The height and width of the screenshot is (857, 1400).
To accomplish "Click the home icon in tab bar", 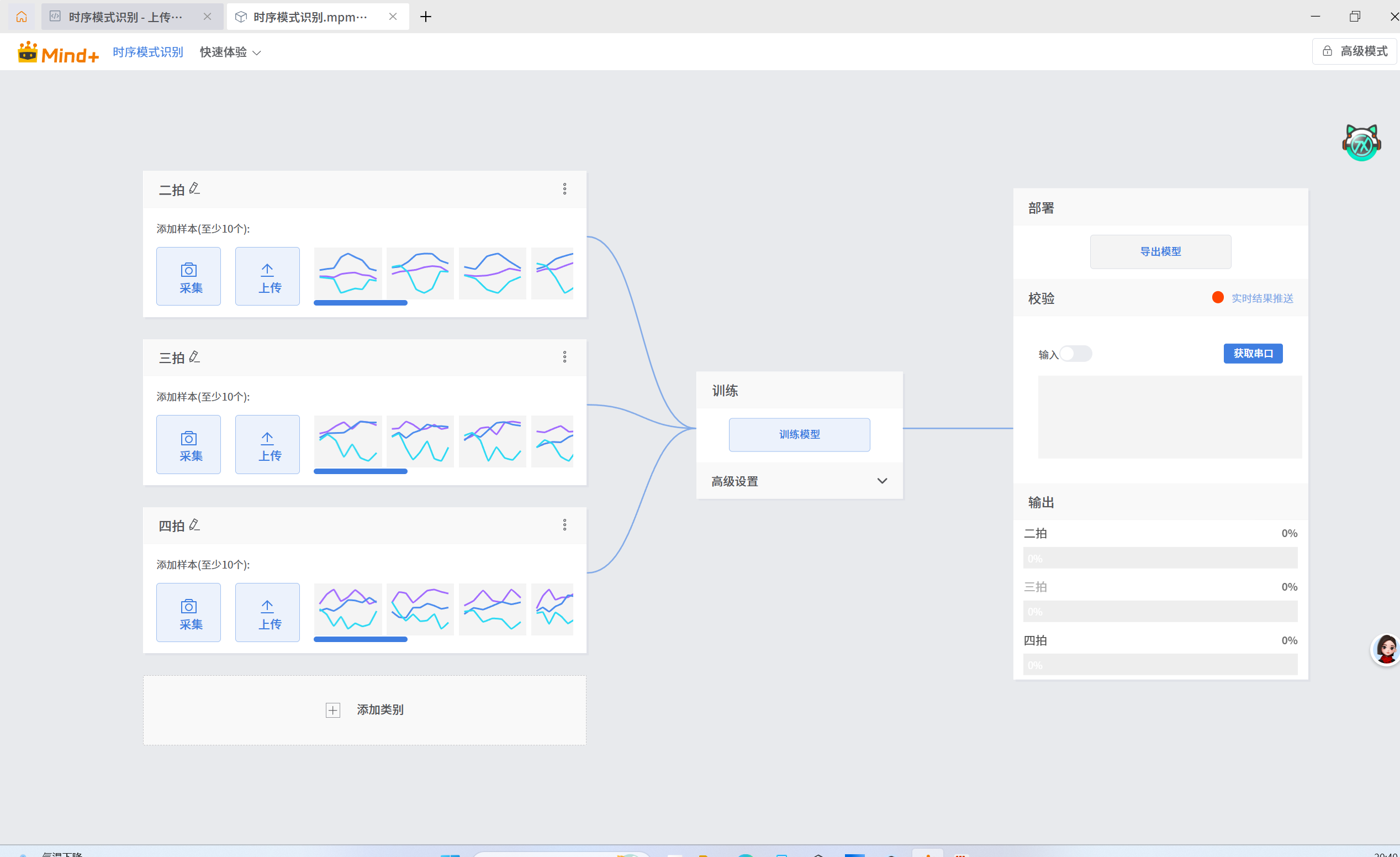I will [22, 17].
